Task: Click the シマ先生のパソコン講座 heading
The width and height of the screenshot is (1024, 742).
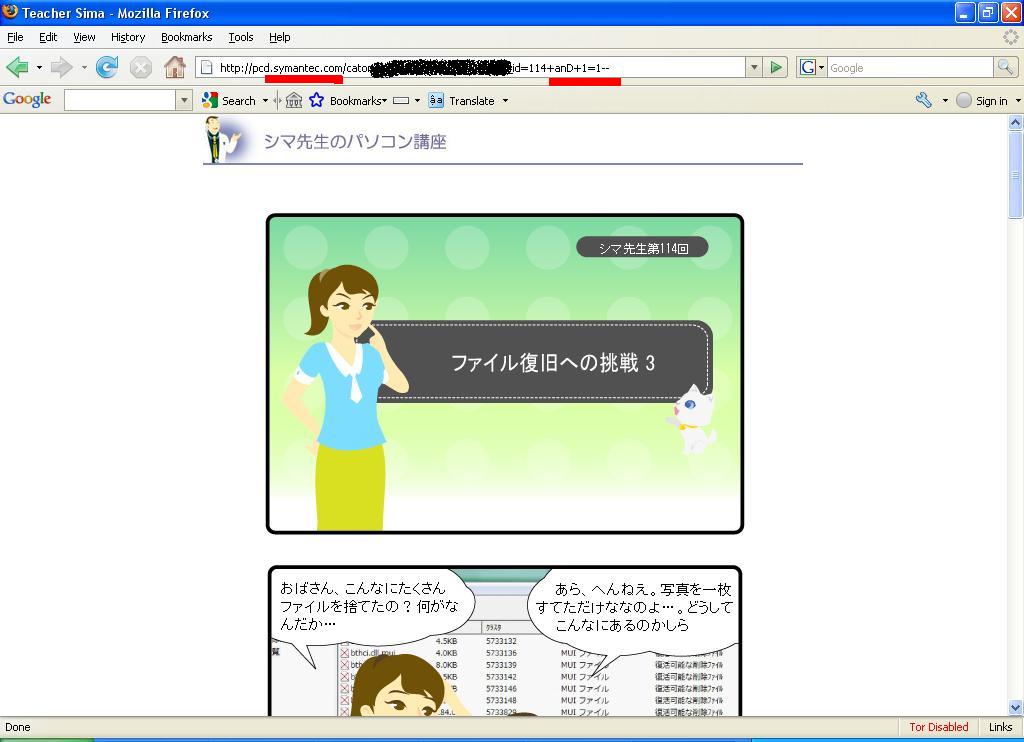Action: click(x=355, y=141)
